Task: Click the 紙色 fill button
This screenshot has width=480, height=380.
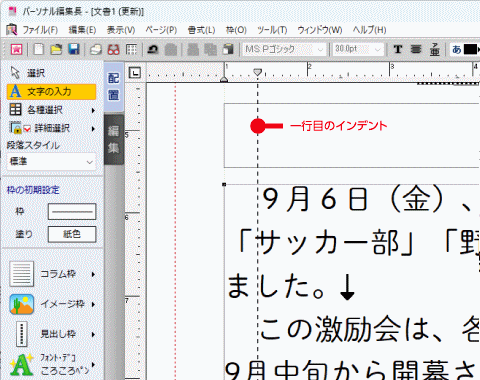Action: click(x=72, y=234)
